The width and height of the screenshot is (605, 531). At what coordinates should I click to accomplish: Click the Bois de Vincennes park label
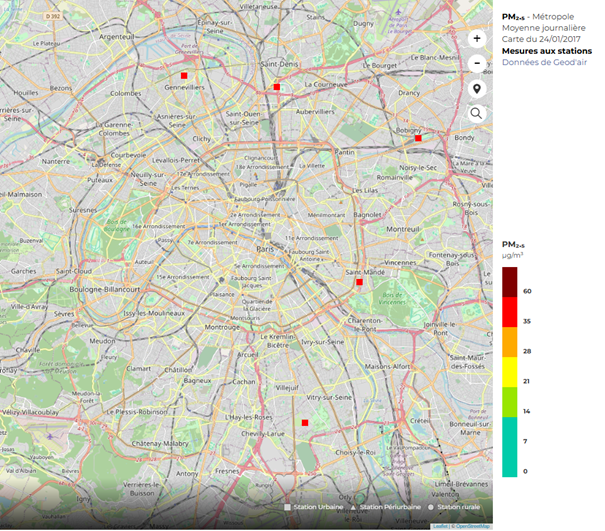pyautogui.click(x=392, y=298)
